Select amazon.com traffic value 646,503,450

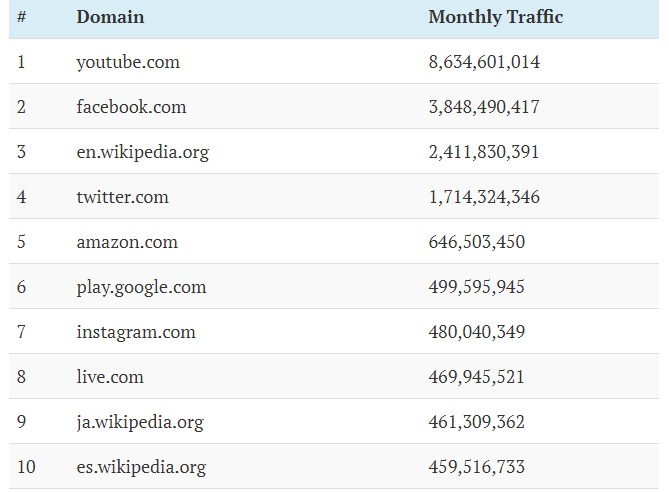pyautogui.click(x=476, y=242)
